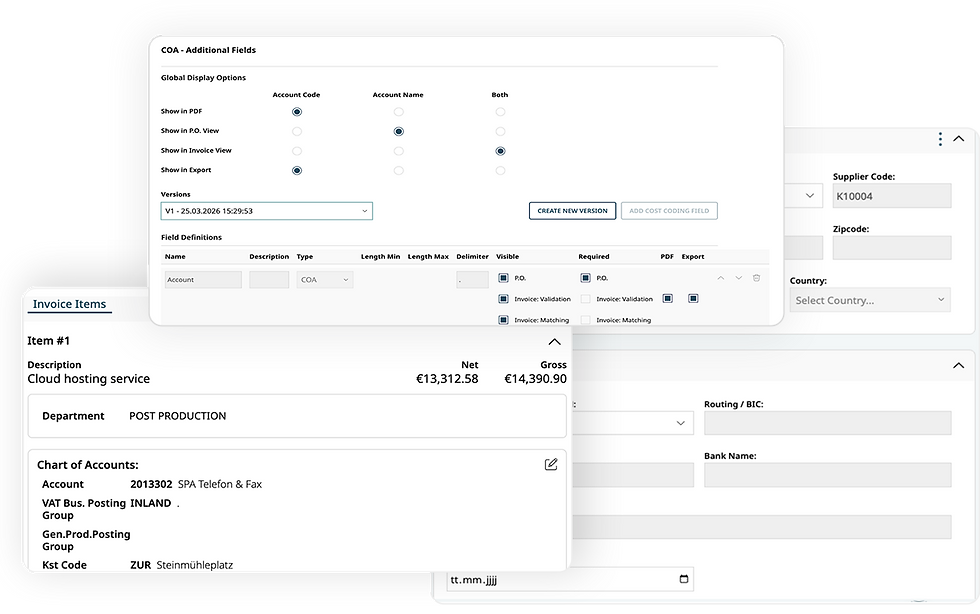Click Kst Code value ZUR
Screen dimensions: 980x614
(141, 565)
